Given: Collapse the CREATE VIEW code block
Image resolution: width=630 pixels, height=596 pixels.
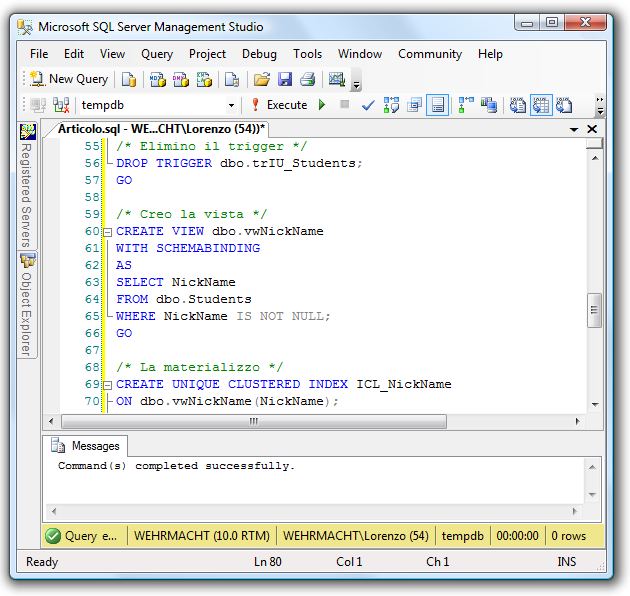Looking at the screenshot, I should pos(107,232).
